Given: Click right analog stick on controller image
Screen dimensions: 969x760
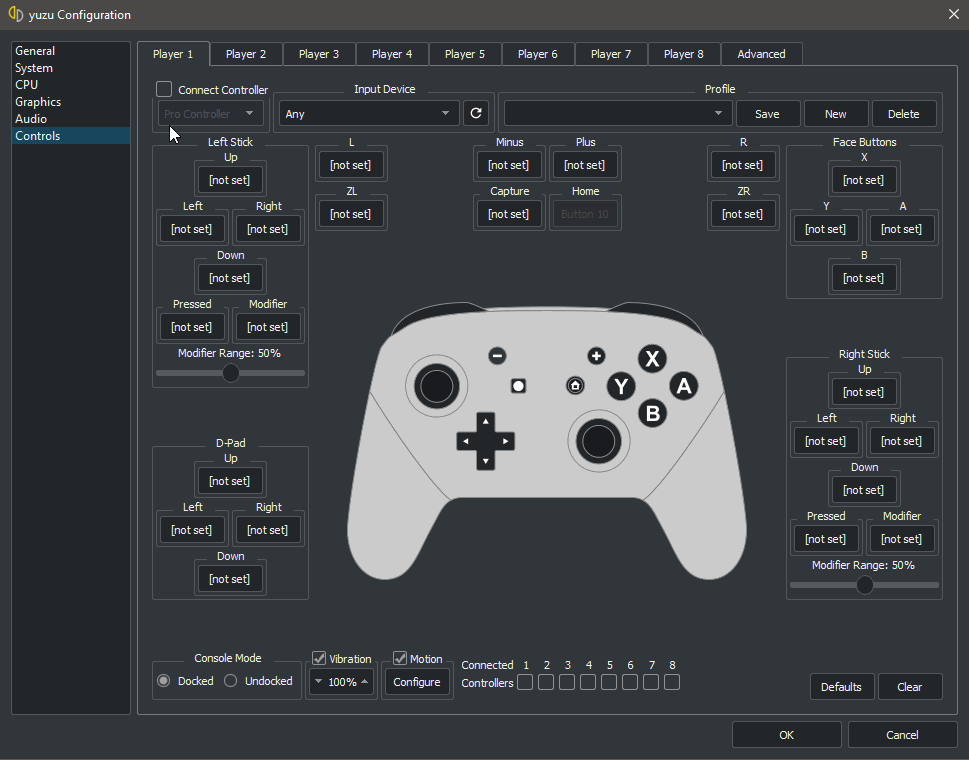Looking at the screenshot, I should click(x=598, y=442).
